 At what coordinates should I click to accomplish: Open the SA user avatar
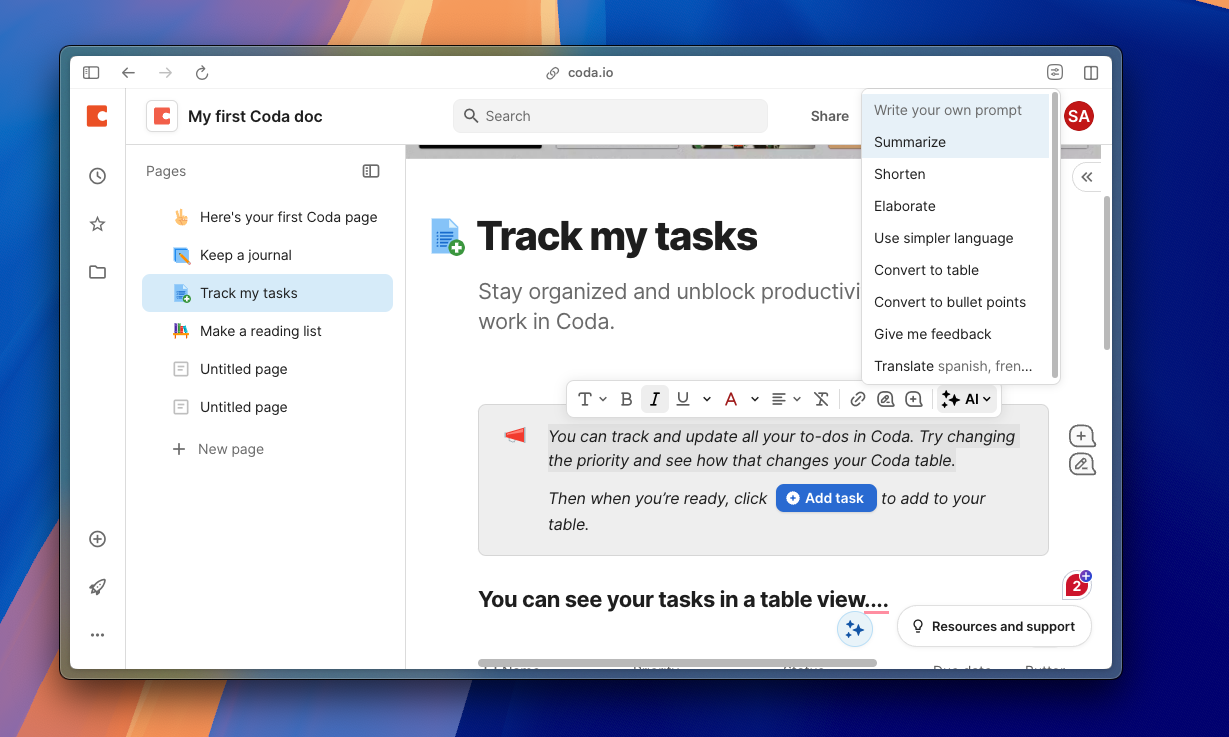tap(1078, 116)
